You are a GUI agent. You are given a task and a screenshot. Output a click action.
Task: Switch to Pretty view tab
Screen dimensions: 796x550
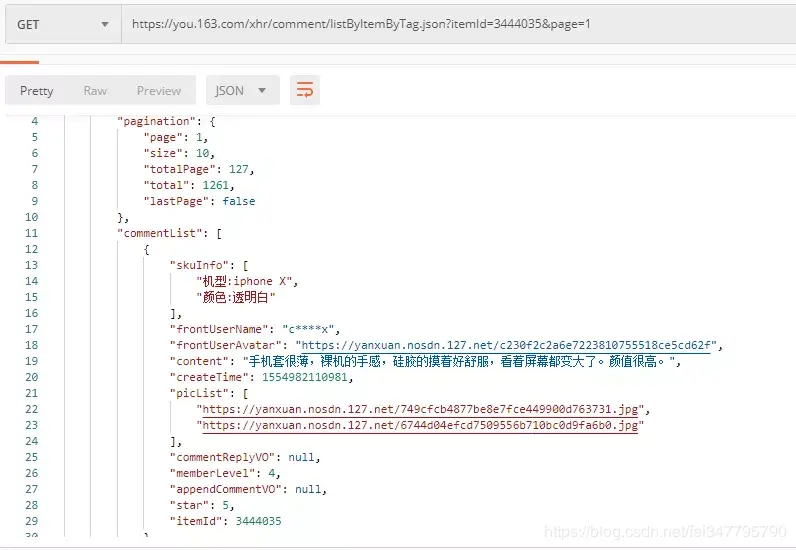(37, 91)
